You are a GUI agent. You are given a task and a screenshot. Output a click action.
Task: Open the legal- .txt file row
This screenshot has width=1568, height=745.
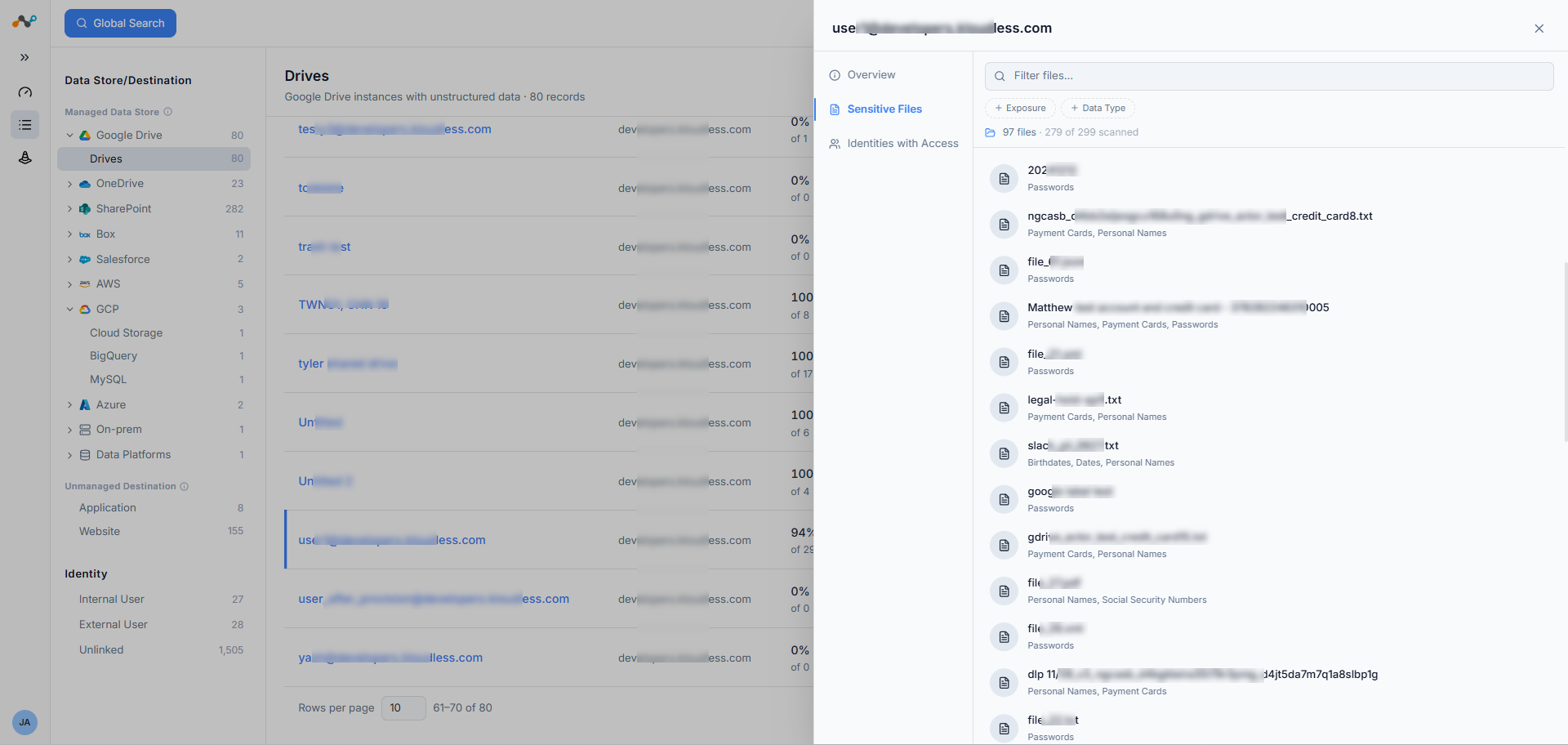(1270, 408)
